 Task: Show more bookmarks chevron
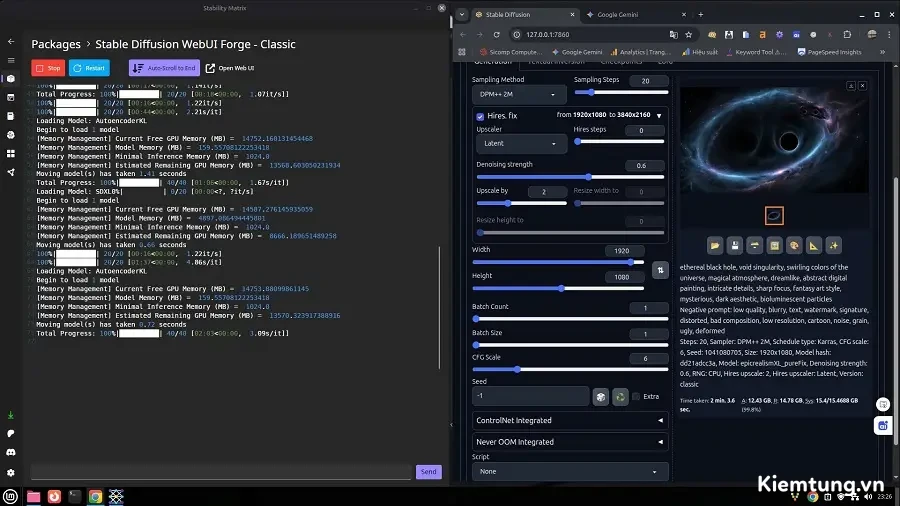(883, 52)
